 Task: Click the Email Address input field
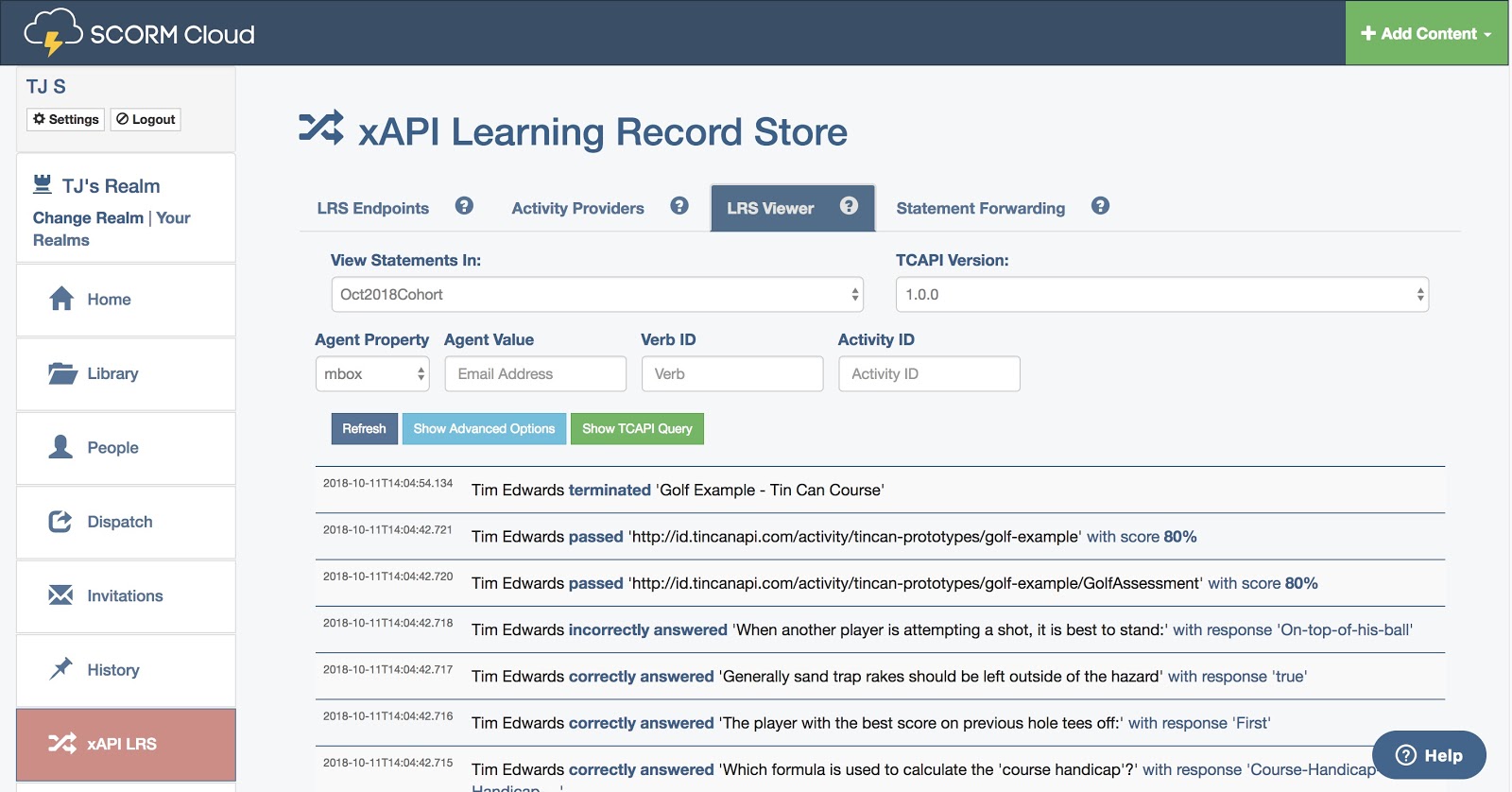(535, 374)
